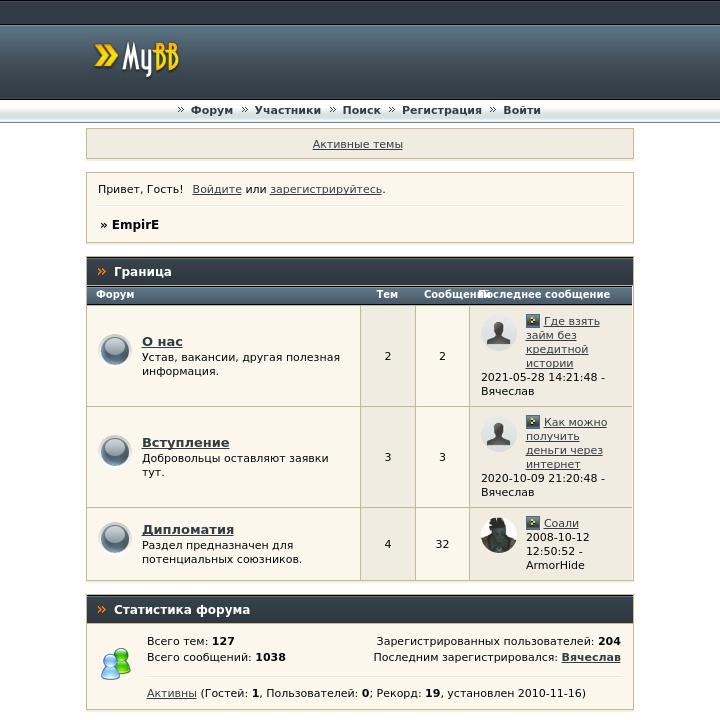Click the message count 32 for Дипломатия
The width and height of the screenshot is (720, 720).
(442, 544)
